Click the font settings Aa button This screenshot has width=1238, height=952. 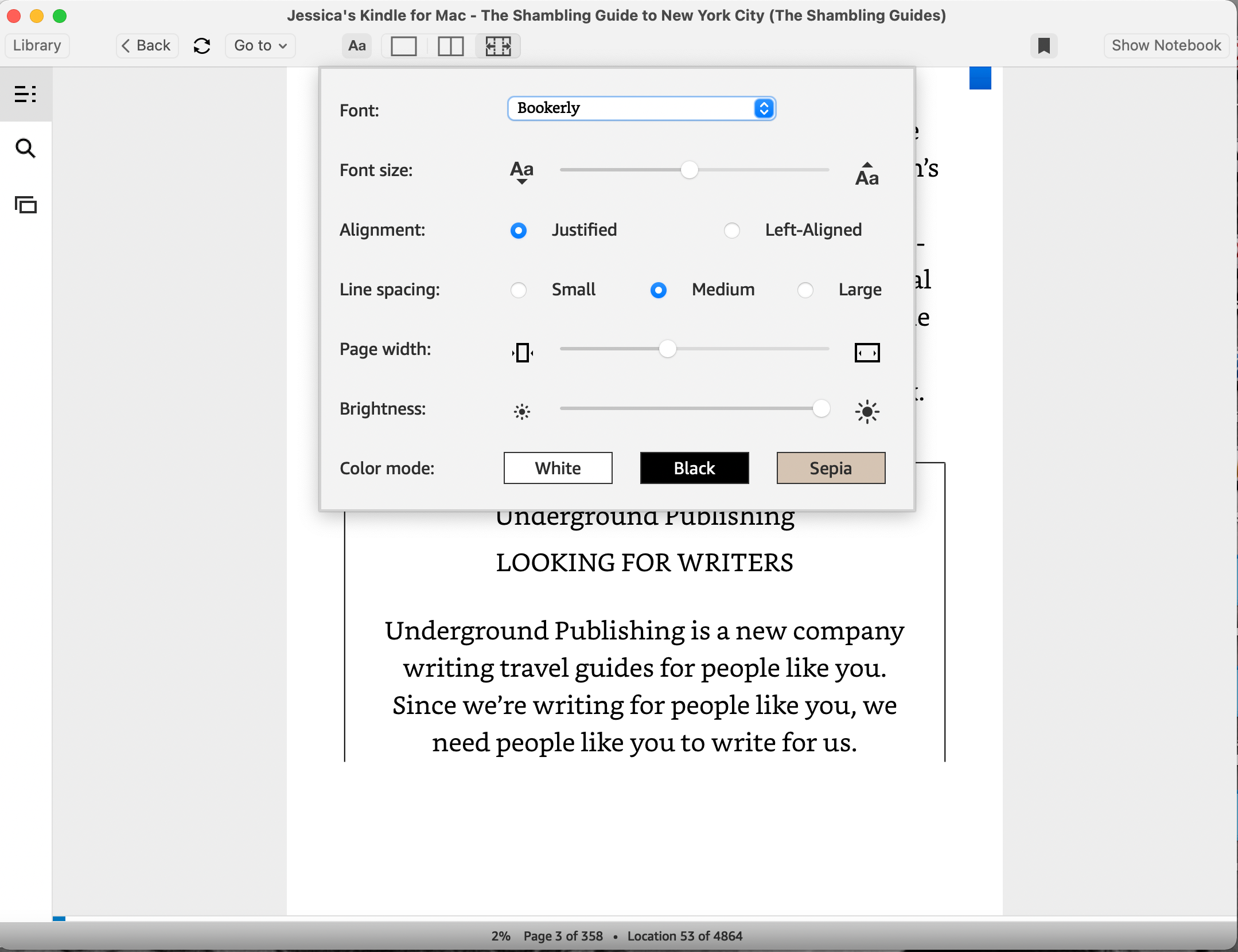coord(356,46)
